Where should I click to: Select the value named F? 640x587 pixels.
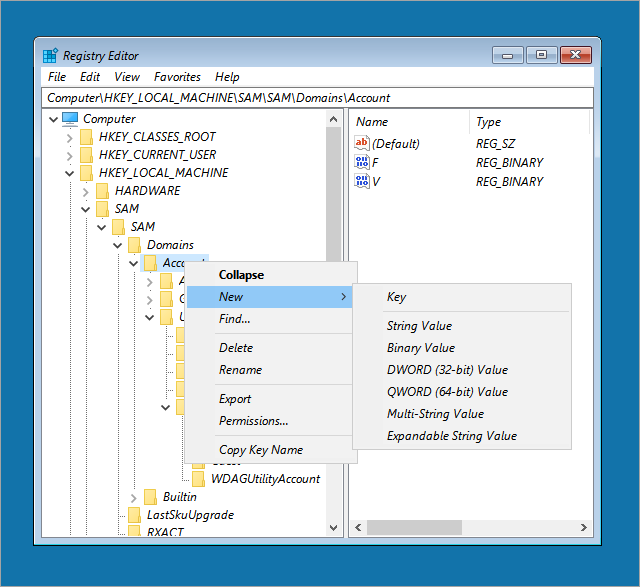coord(375,163)
